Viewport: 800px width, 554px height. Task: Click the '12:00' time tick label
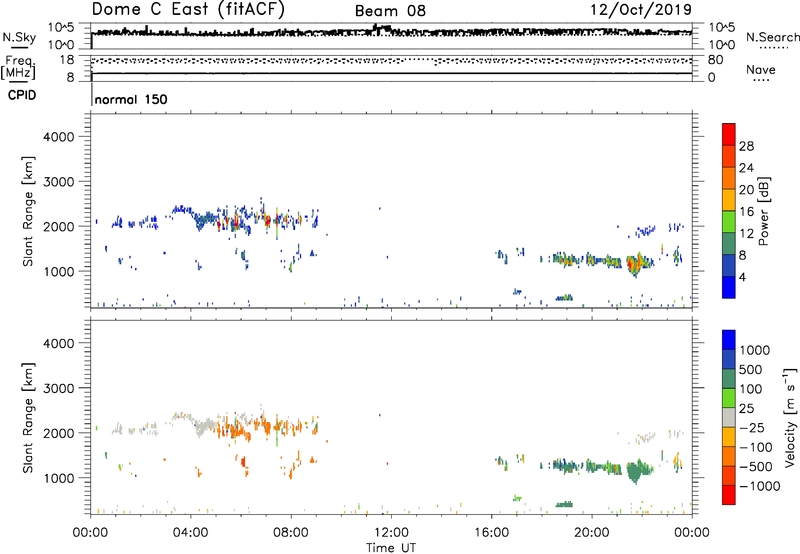(391, 533)
